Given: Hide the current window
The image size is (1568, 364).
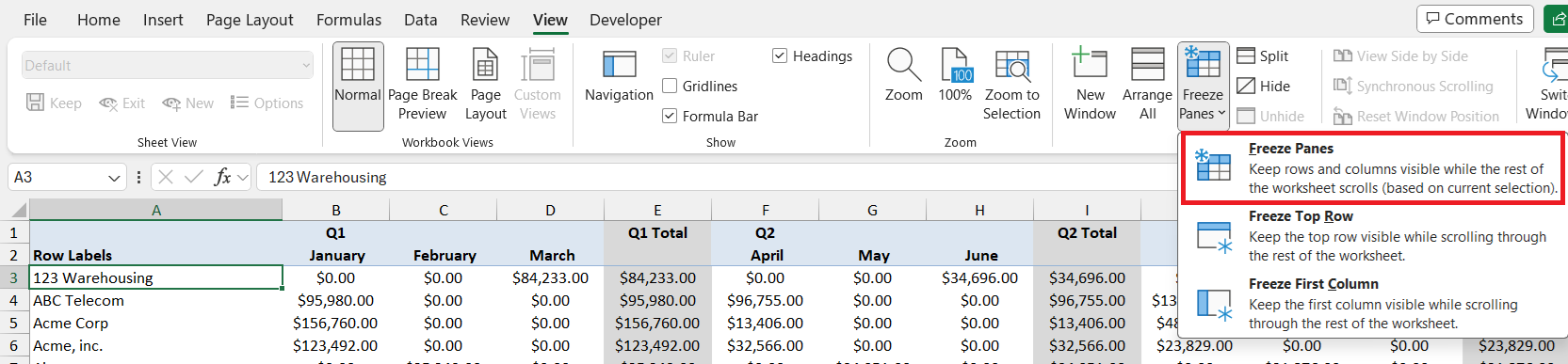Looking at the screenshot, I should pos(1263,87).
